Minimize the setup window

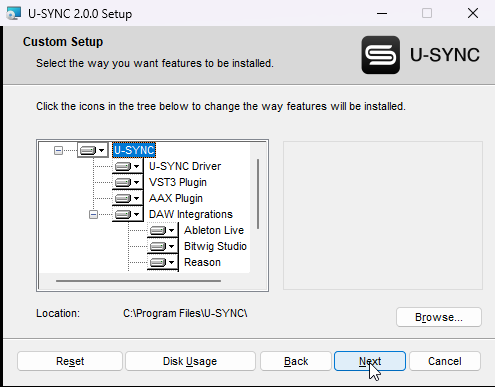pyautogui.click(x=382, y=13)
